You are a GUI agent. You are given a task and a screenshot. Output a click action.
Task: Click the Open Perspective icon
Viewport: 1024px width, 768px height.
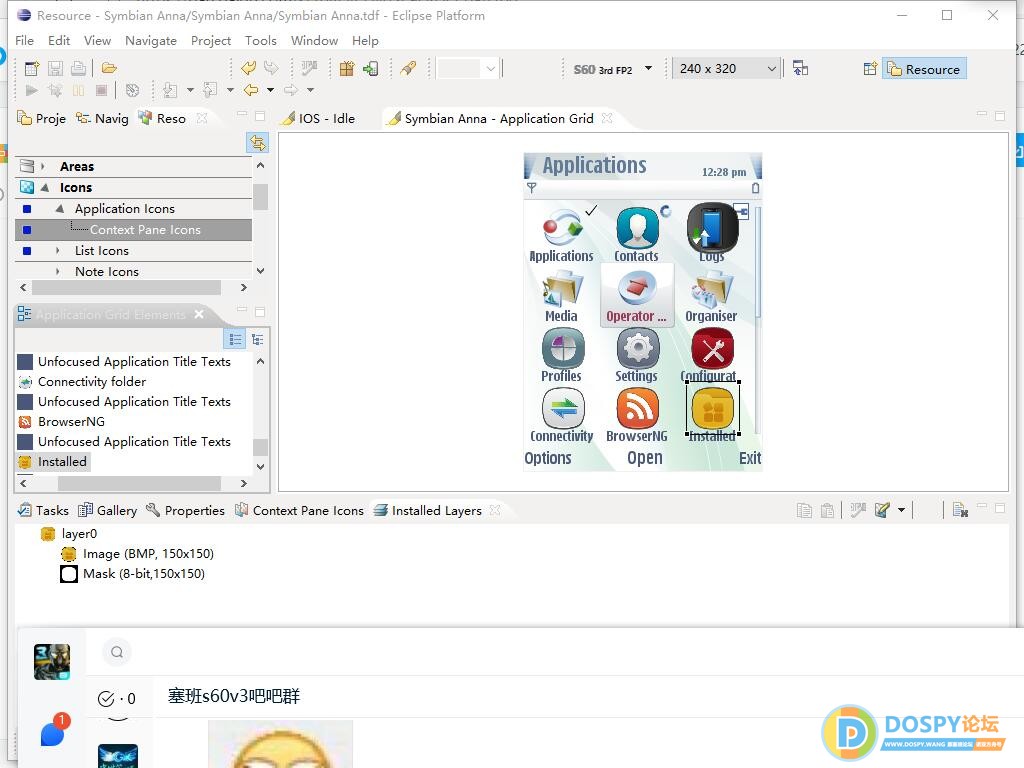(x=870, y=69)
